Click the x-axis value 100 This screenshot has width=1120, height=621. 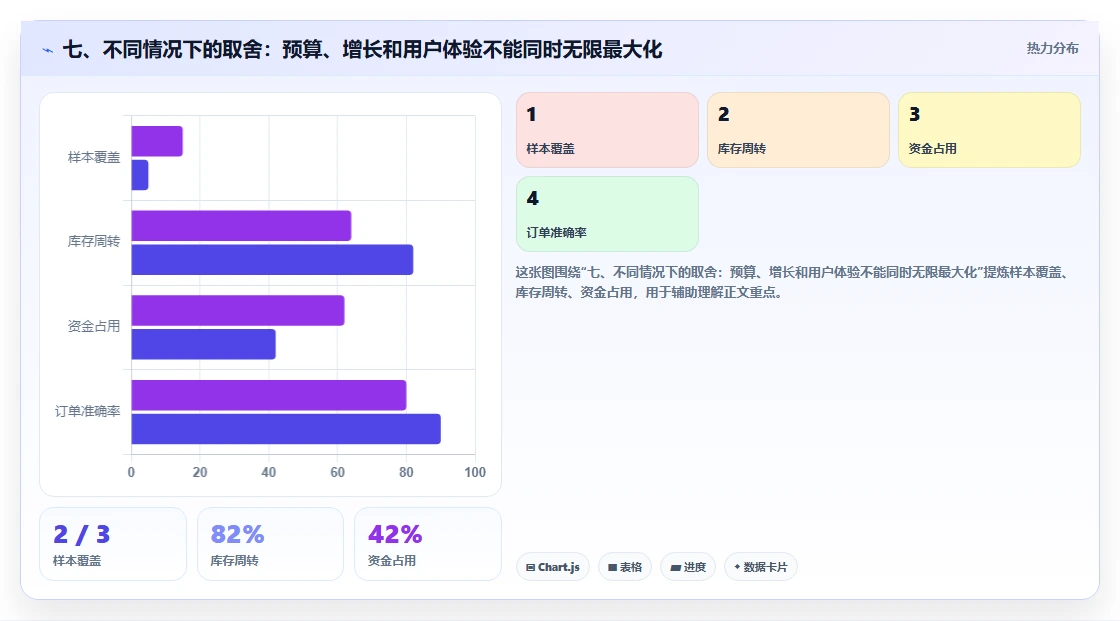click(475, 472)
